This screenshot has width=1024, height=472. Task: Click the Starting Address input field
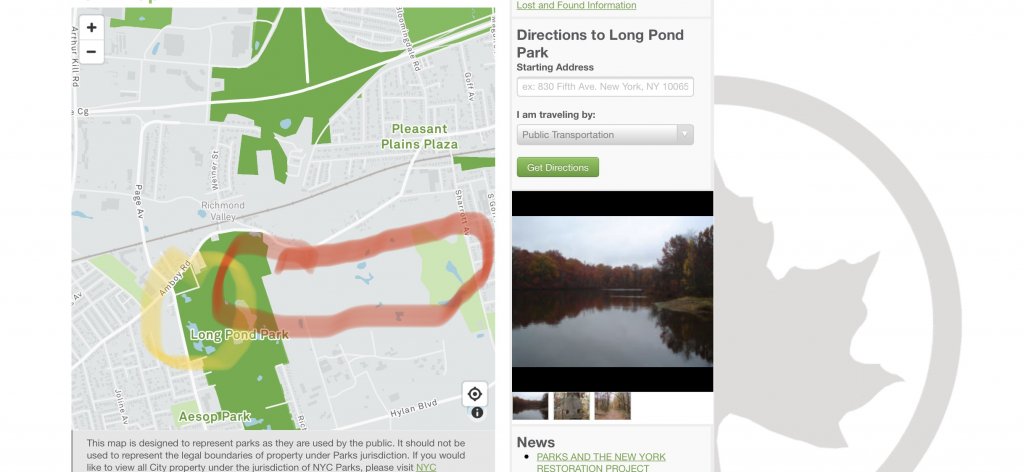pyautogui.click(x=605, y=87)
